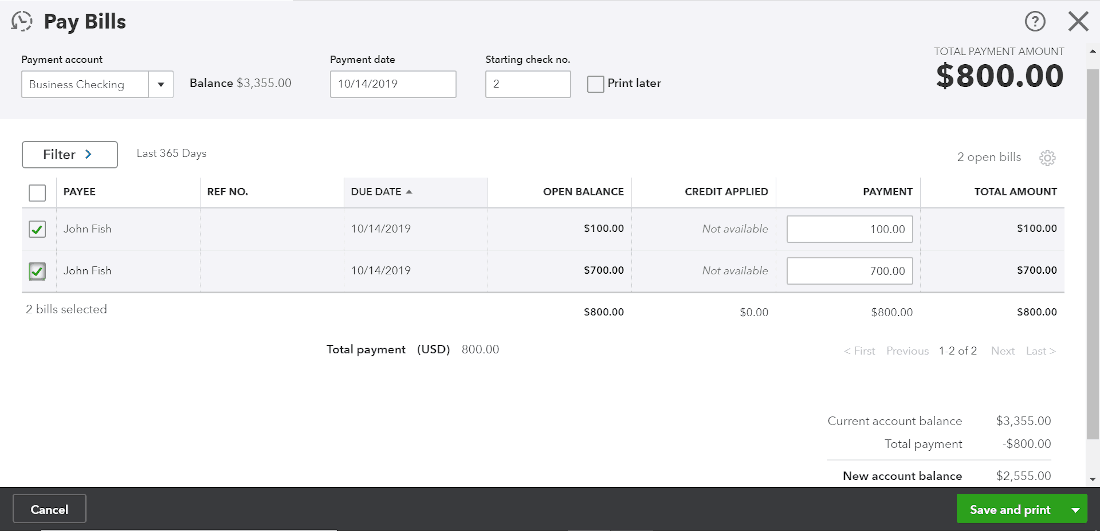The image size is (1100, 531).
Task: Click the vertical scrollbar
Action: [x=1093, y=255]
